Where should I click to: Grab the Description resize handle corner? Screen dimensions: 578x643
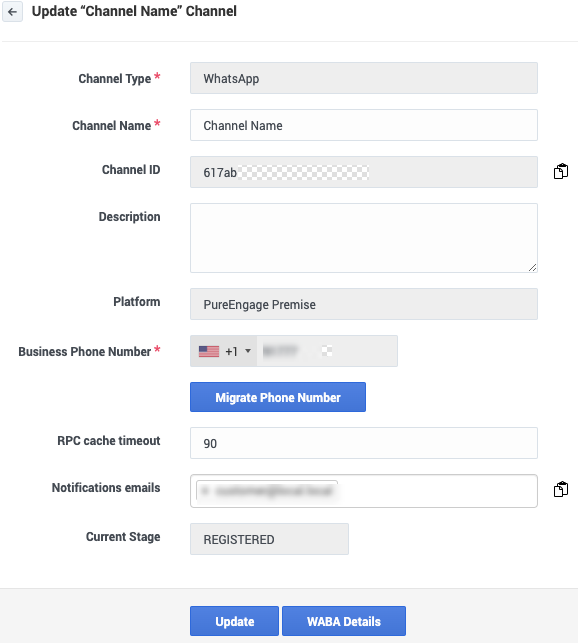pos(532,267)
